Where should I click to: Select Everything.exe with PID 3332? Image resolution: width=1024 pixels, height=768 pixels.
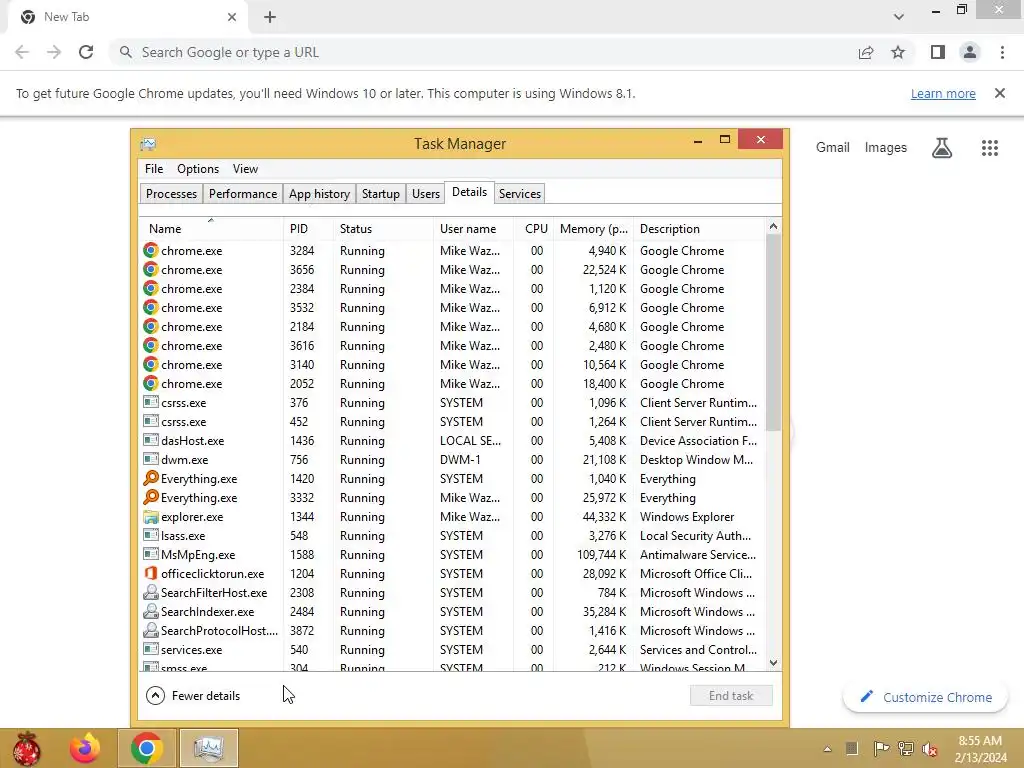(x=452, y=498)
